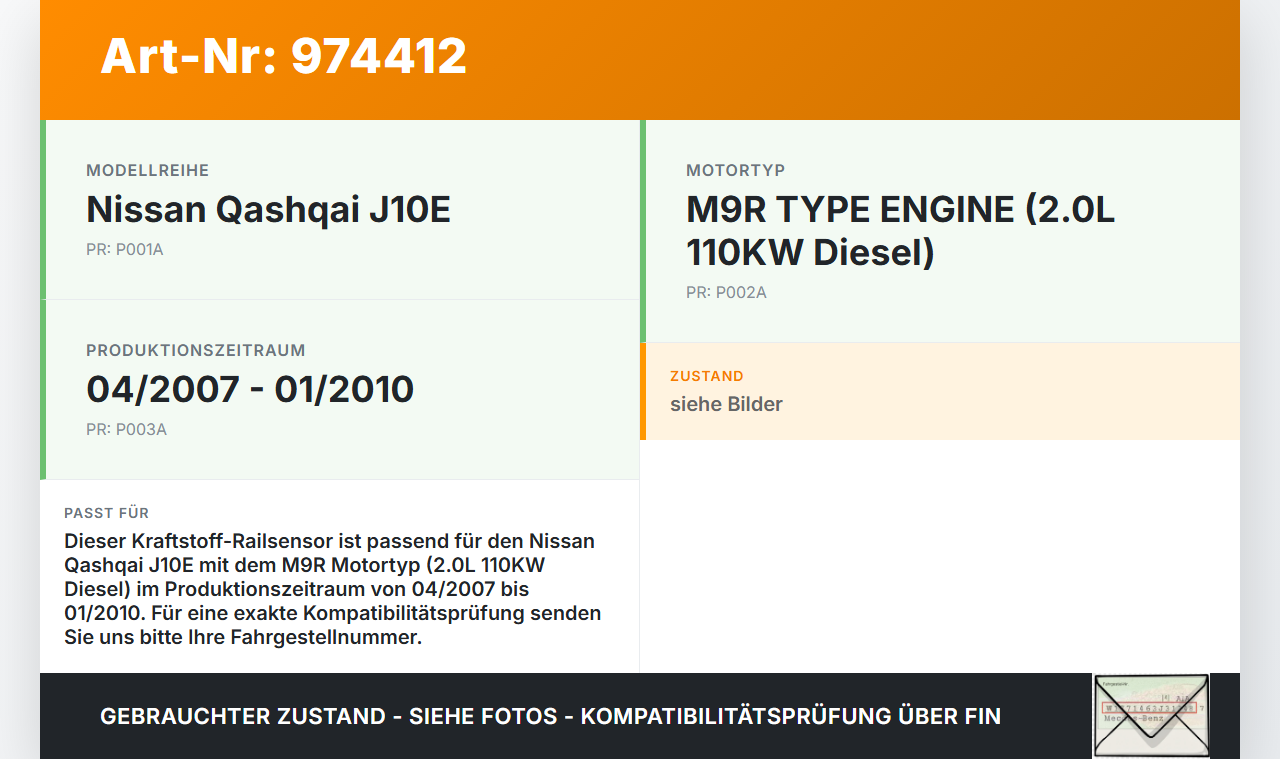
Task: Select the 04/2007 - 01/2010 production period
Action: coord(250,389)
